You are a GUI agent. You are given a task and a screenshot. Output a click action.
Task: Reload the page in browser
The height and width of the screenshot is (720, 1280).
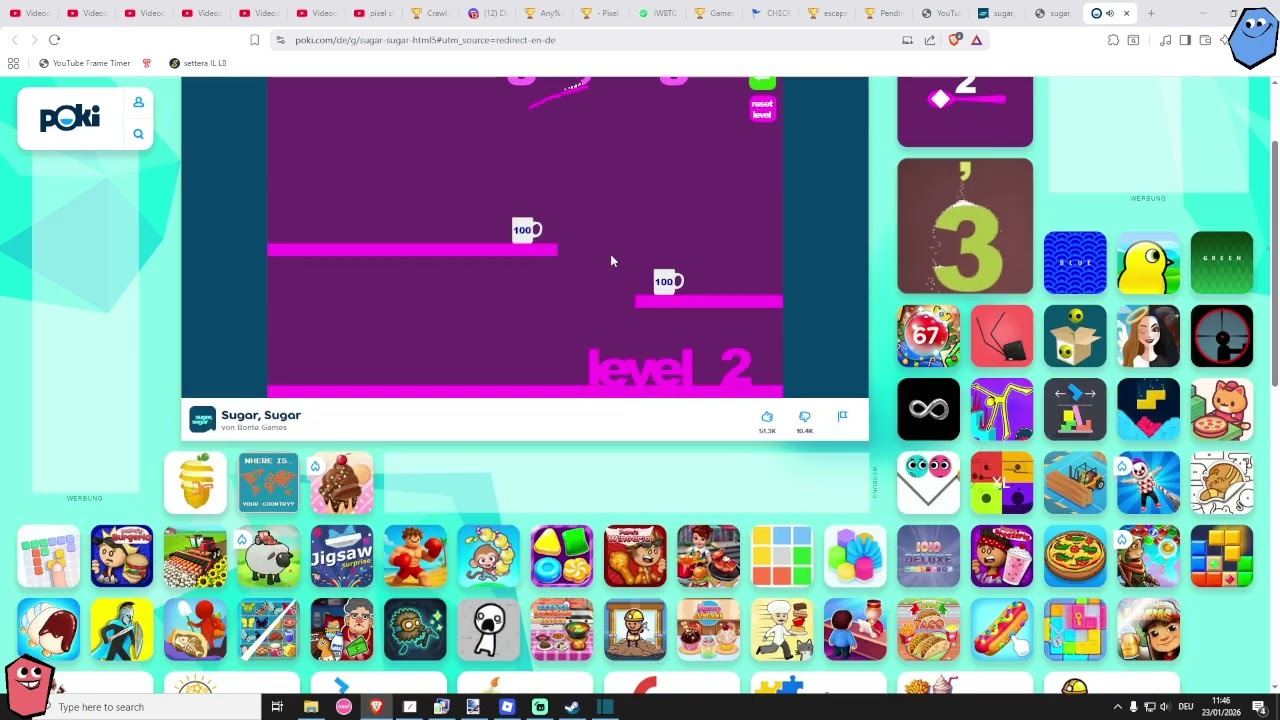click(x=54, y=40)
